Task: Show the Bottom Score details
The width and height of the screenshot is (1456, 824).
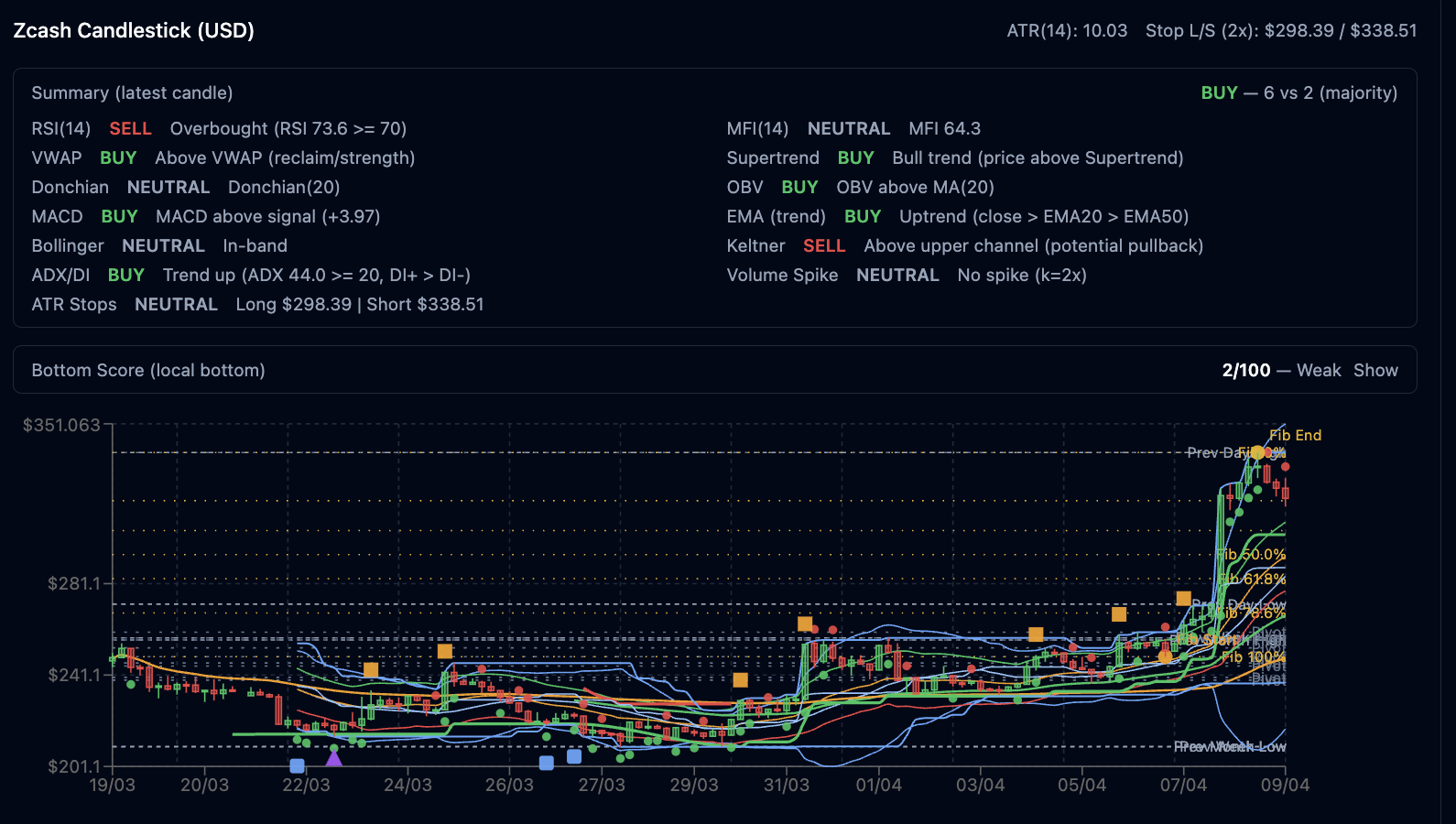Action: (1375, 370)
